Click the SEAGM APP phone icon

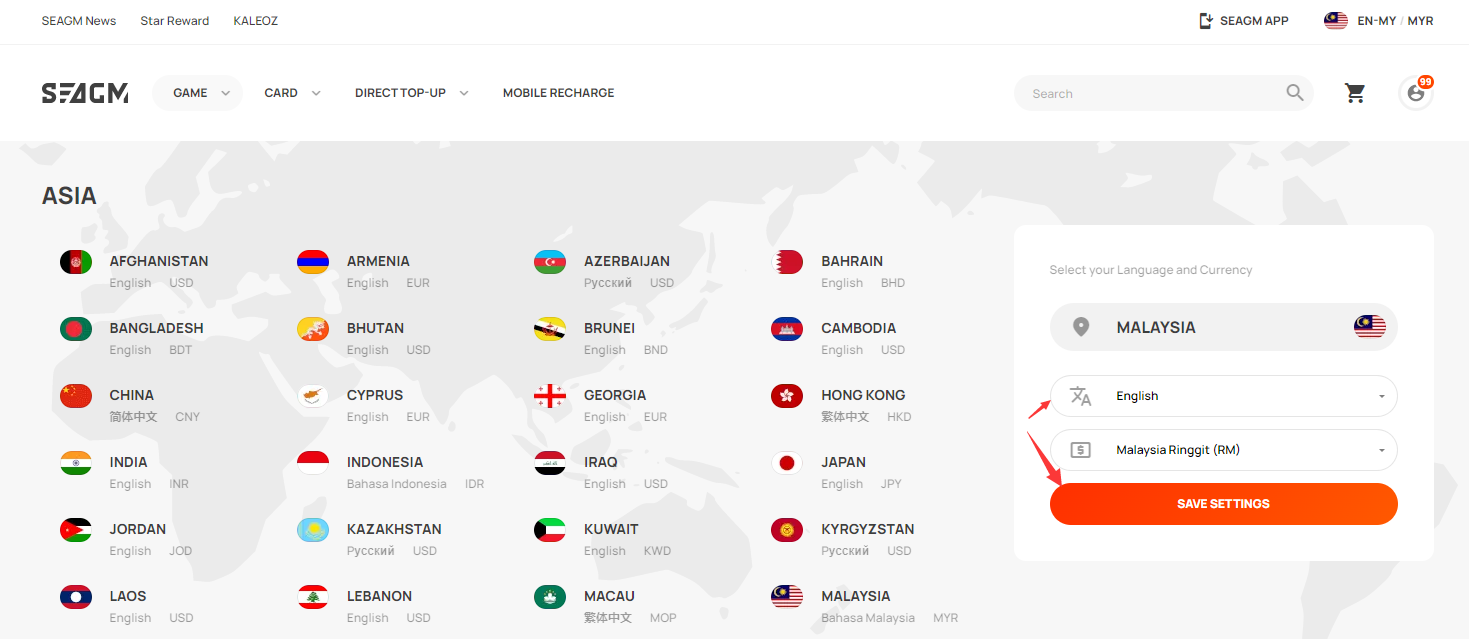(x=1206, y=21)
